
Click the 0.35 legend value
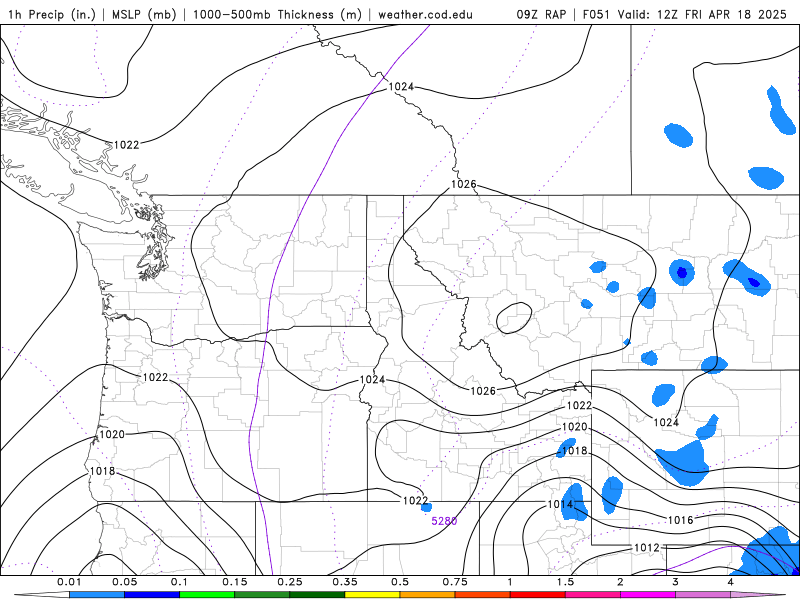[x=345, y=582]
